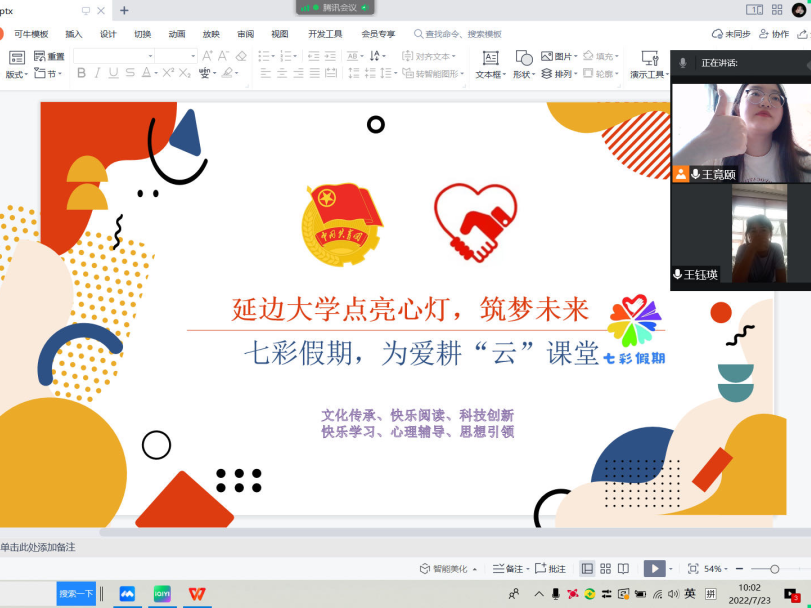Align text right

pos(298,73)
